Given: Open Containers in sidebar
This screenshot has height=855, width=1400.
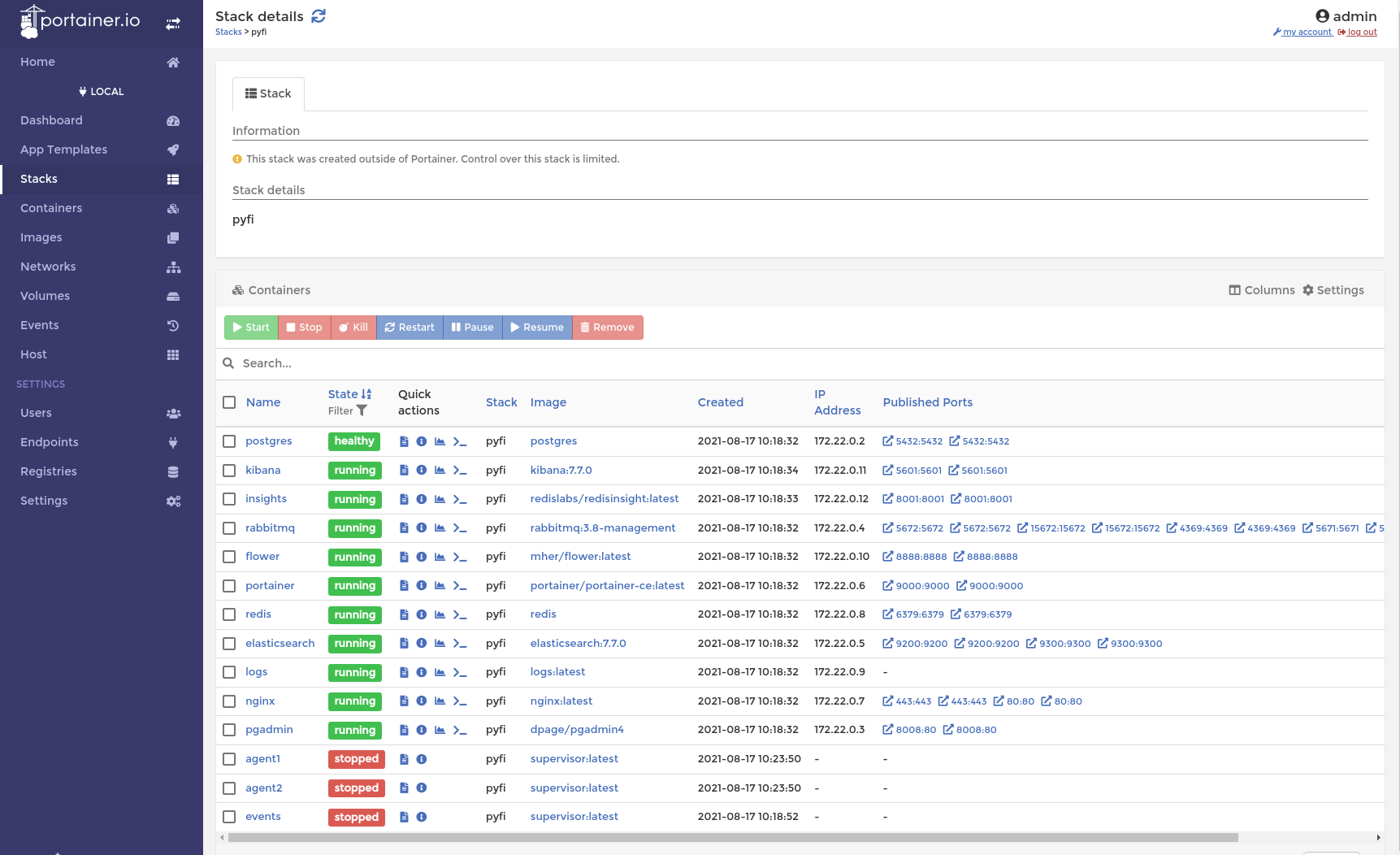Looking at the screenshot, I should pyautogui.click(x=102, y=208).
